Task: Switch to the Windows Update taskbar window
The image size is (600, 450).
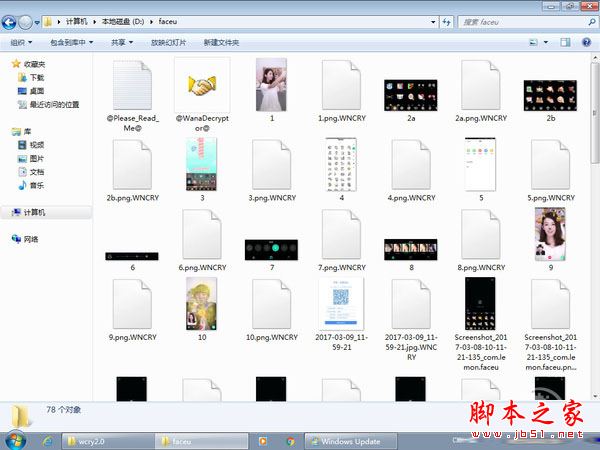Action: pos(351,441)
